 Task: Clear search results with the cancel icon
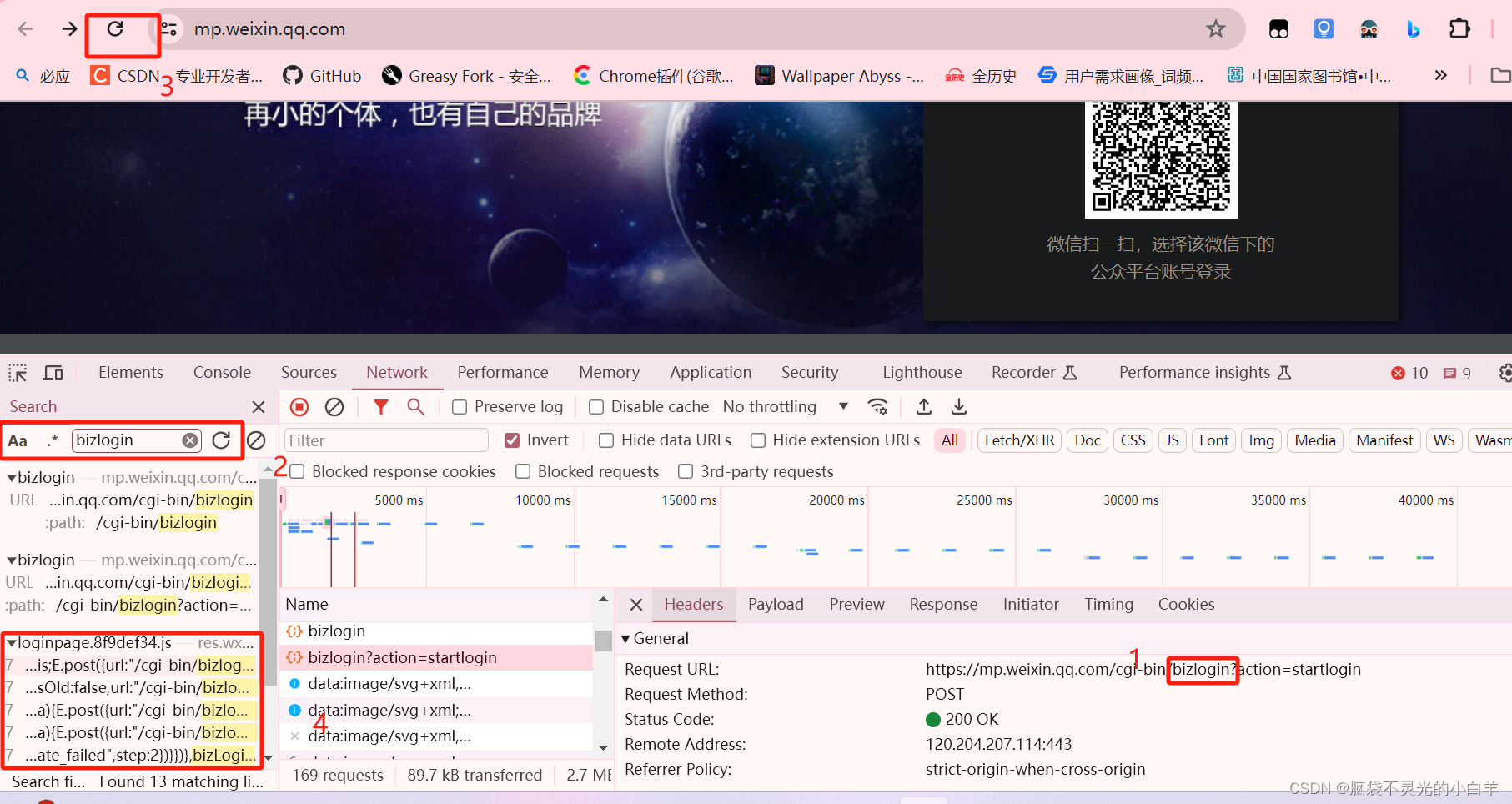256,440
